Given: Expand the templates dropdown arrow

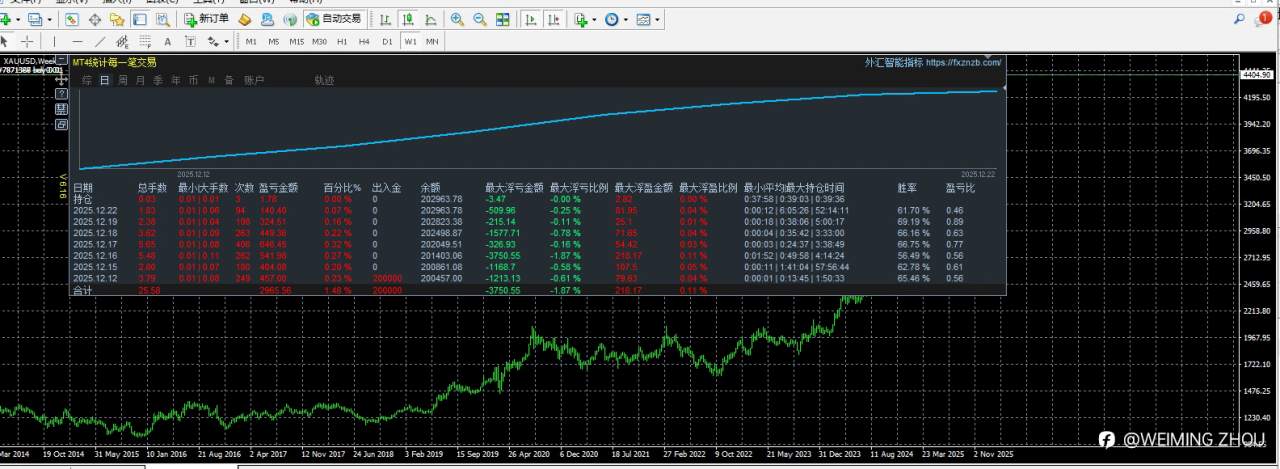Looking at the screenshot, I should (x=658, y=20).
